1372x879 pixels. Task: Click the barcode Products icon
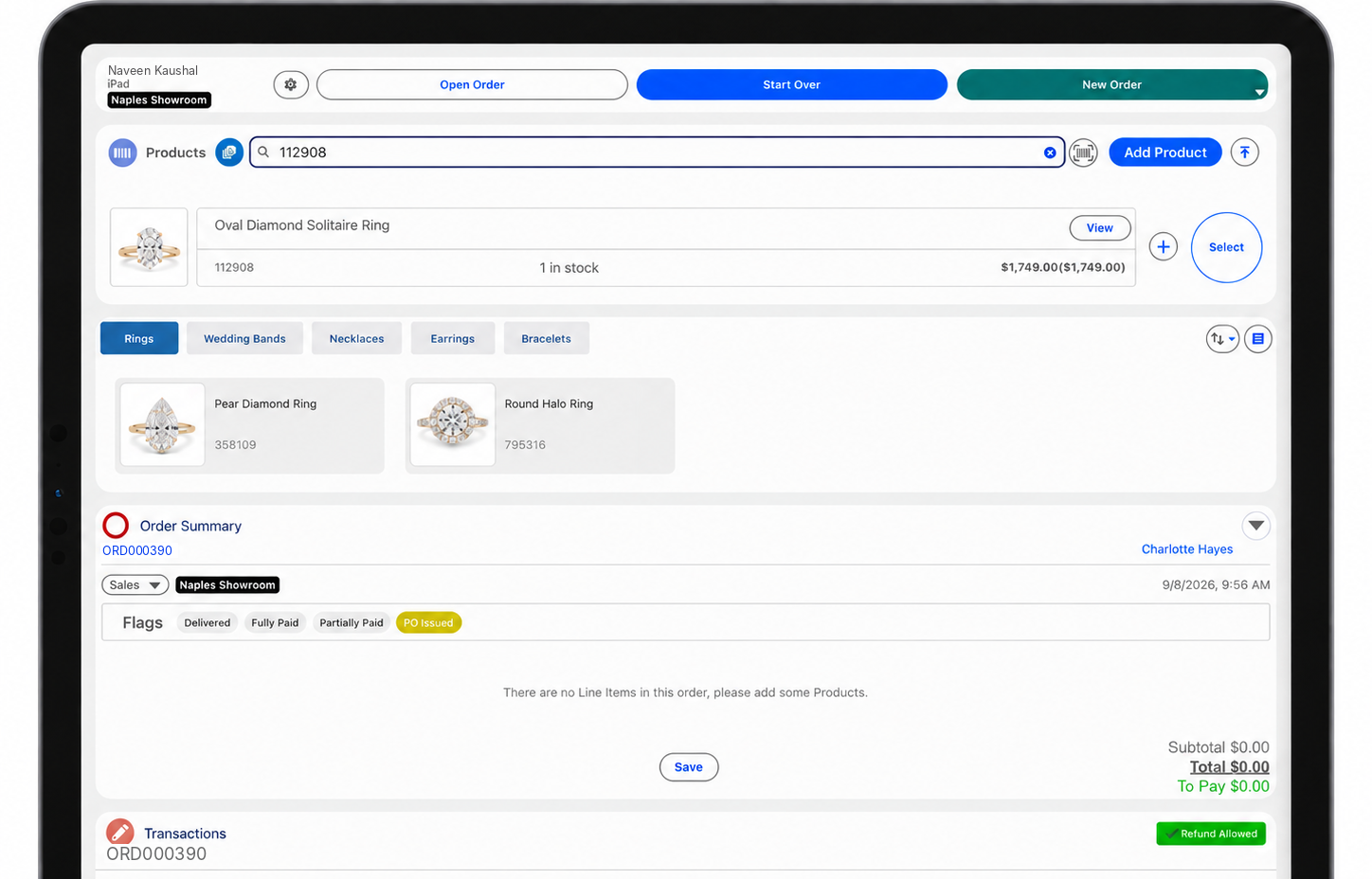(x=122, y=152)
